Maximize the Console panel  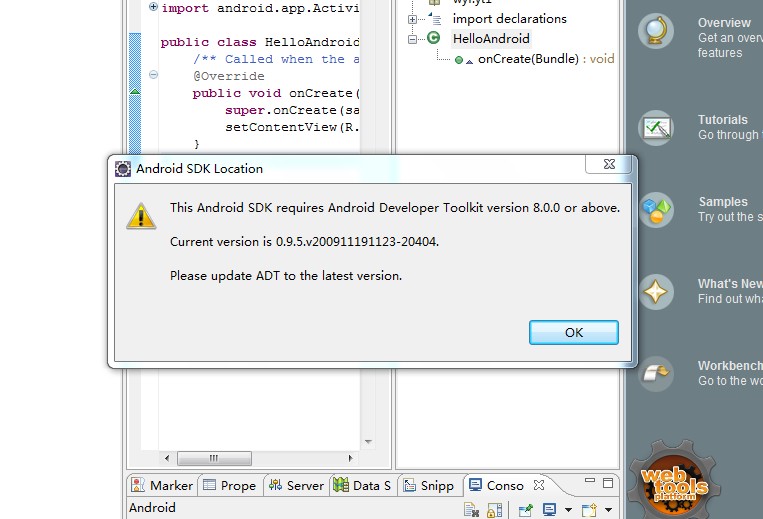coord(608,483)
